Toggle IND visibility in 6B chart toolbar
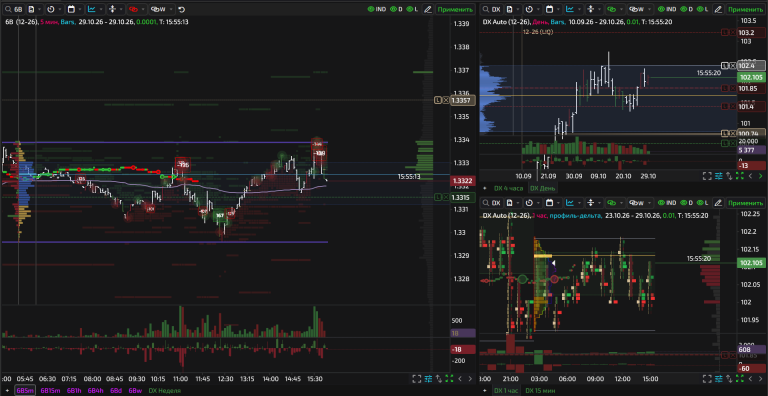This screenshot has height=396, width=768. [x=377, y=9]
